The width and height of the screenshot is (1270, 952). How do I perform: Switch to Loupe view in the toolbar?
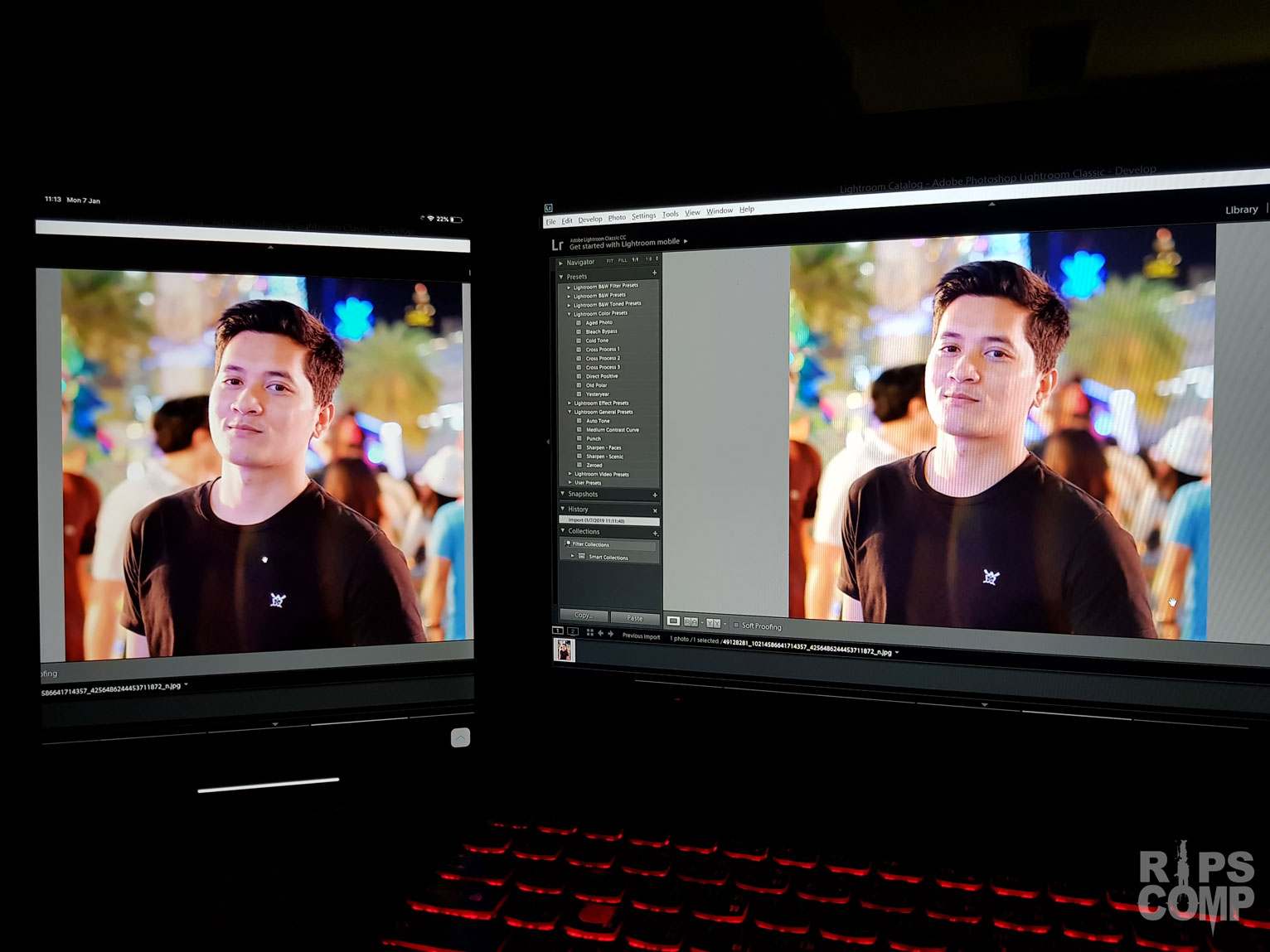click(x=674, y=621)
